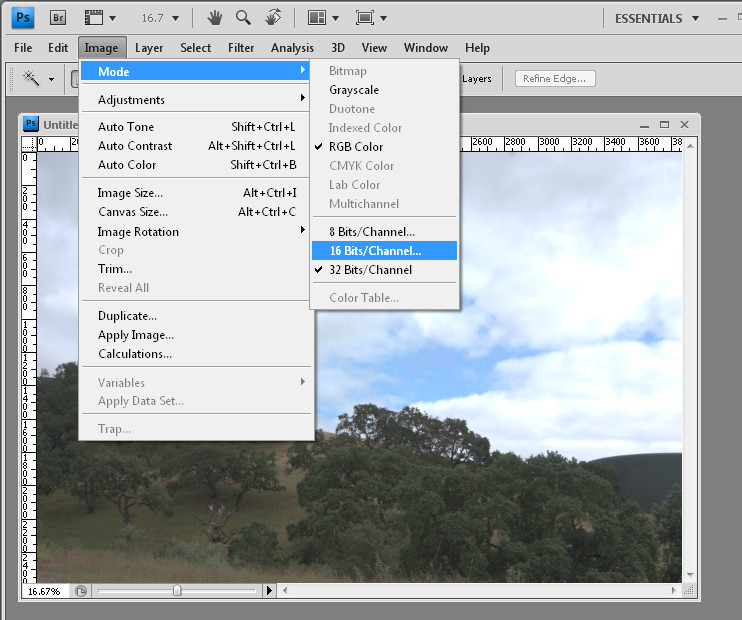
Task: Close the Untitled document window
Action: pos(684,124)
